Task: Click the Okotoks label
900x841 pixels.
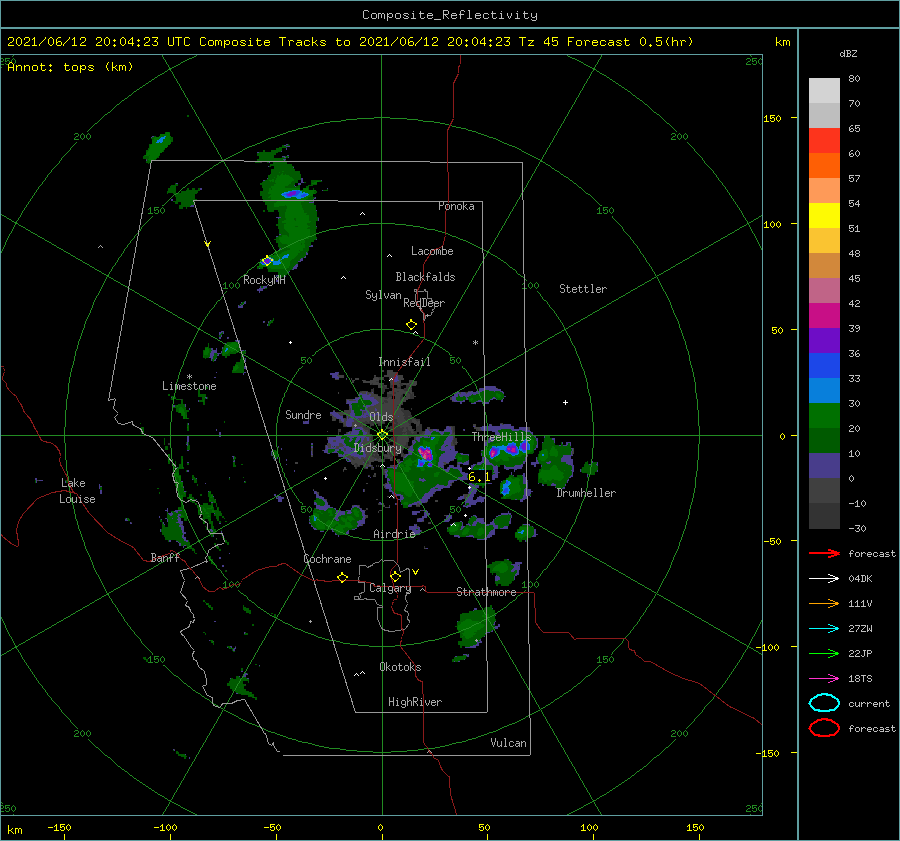Action: (x=400, y=667)
